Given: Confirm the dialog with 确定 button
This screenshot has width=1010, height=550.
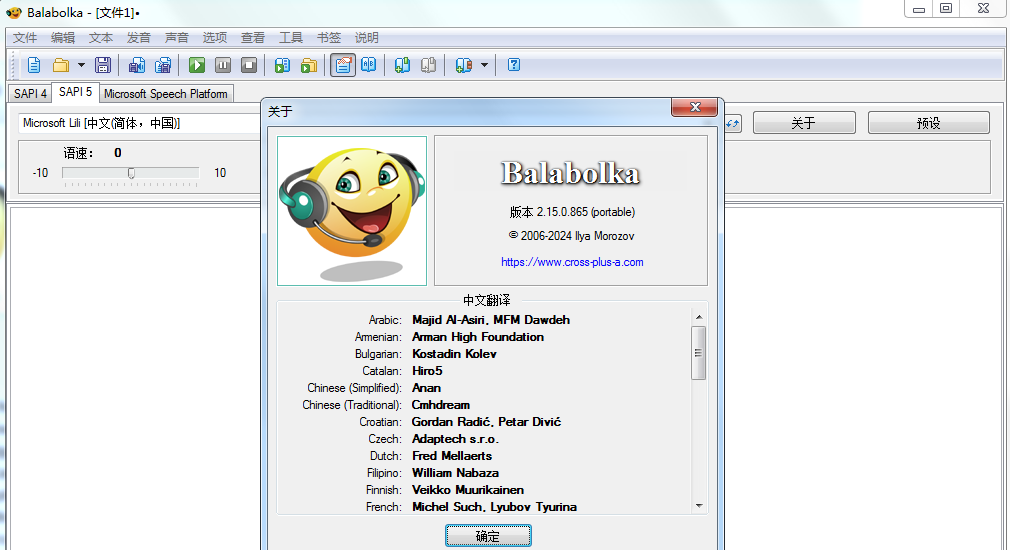Looking at the screenshot, I should click(x=488, y=536).
